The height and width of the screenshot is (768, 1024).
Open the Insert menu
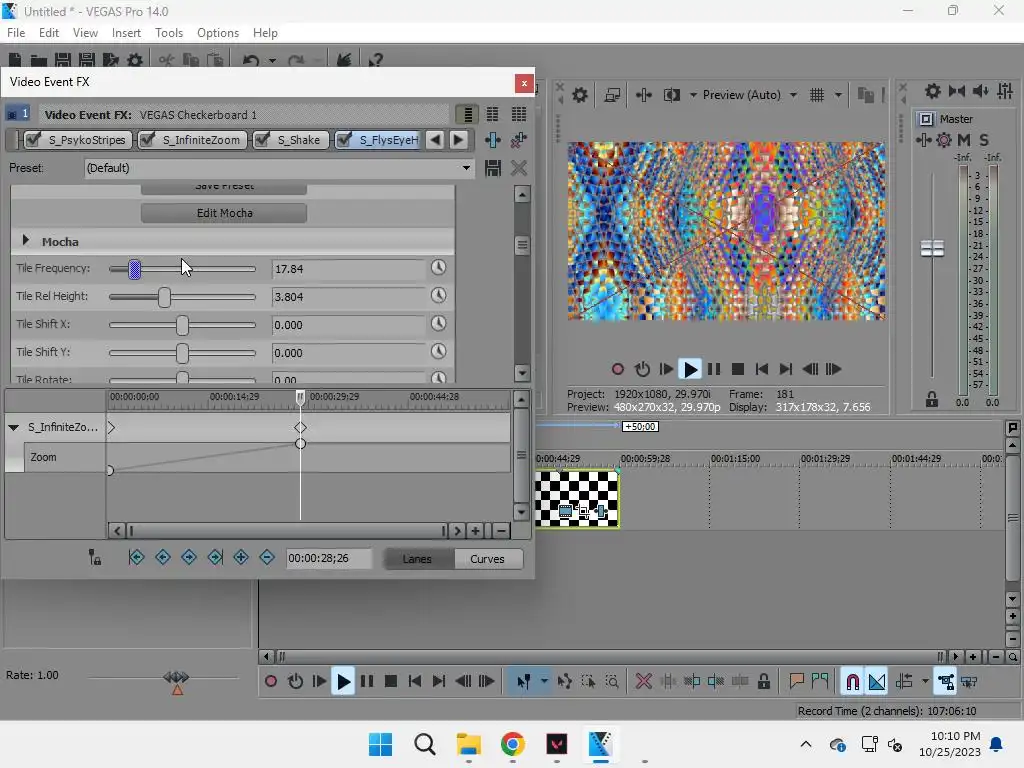pyautogui.click(x=126, y=33)
